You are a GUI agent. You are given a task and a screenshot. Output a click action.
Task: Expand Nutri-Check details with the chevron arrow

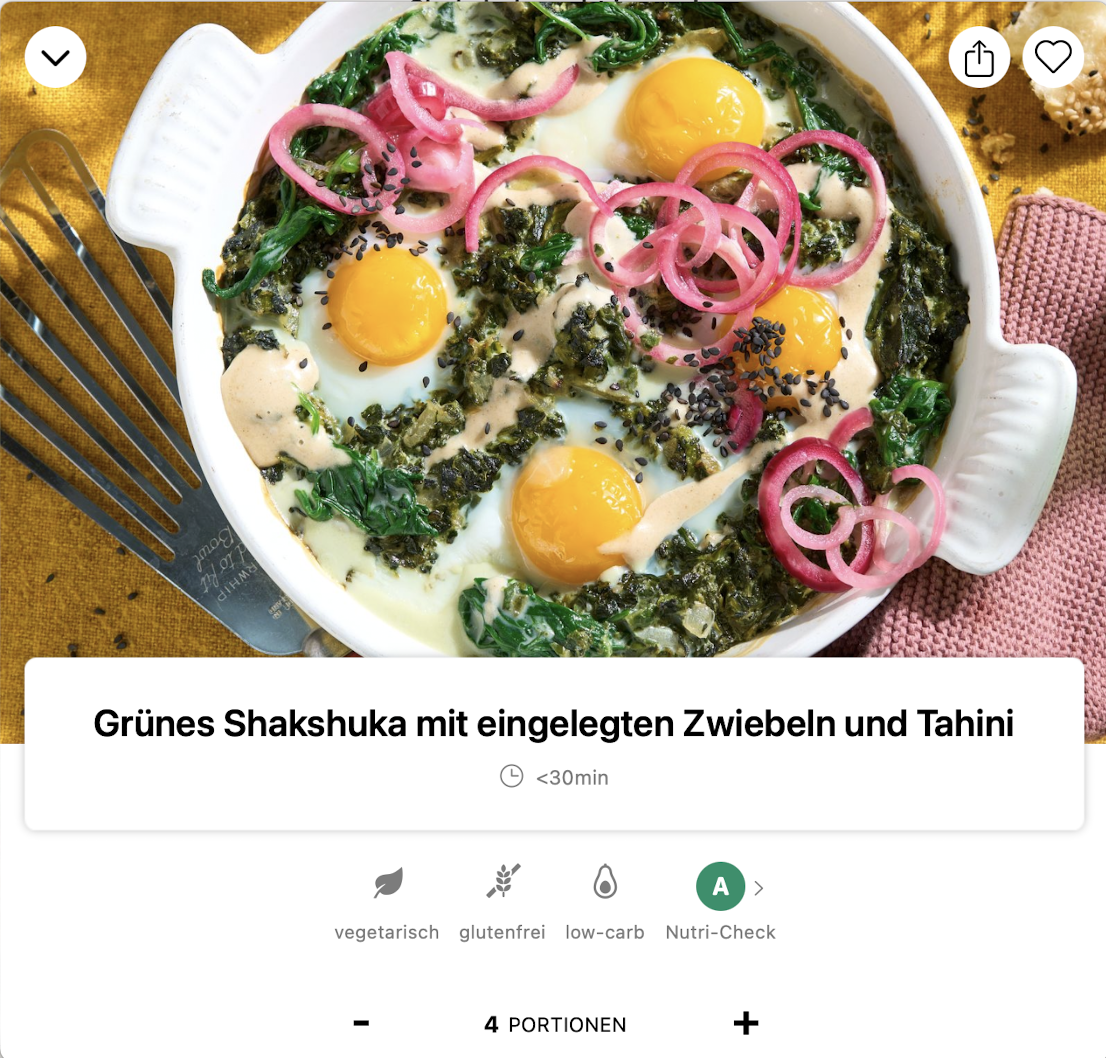pyautogui.click(x=758, y=888)
